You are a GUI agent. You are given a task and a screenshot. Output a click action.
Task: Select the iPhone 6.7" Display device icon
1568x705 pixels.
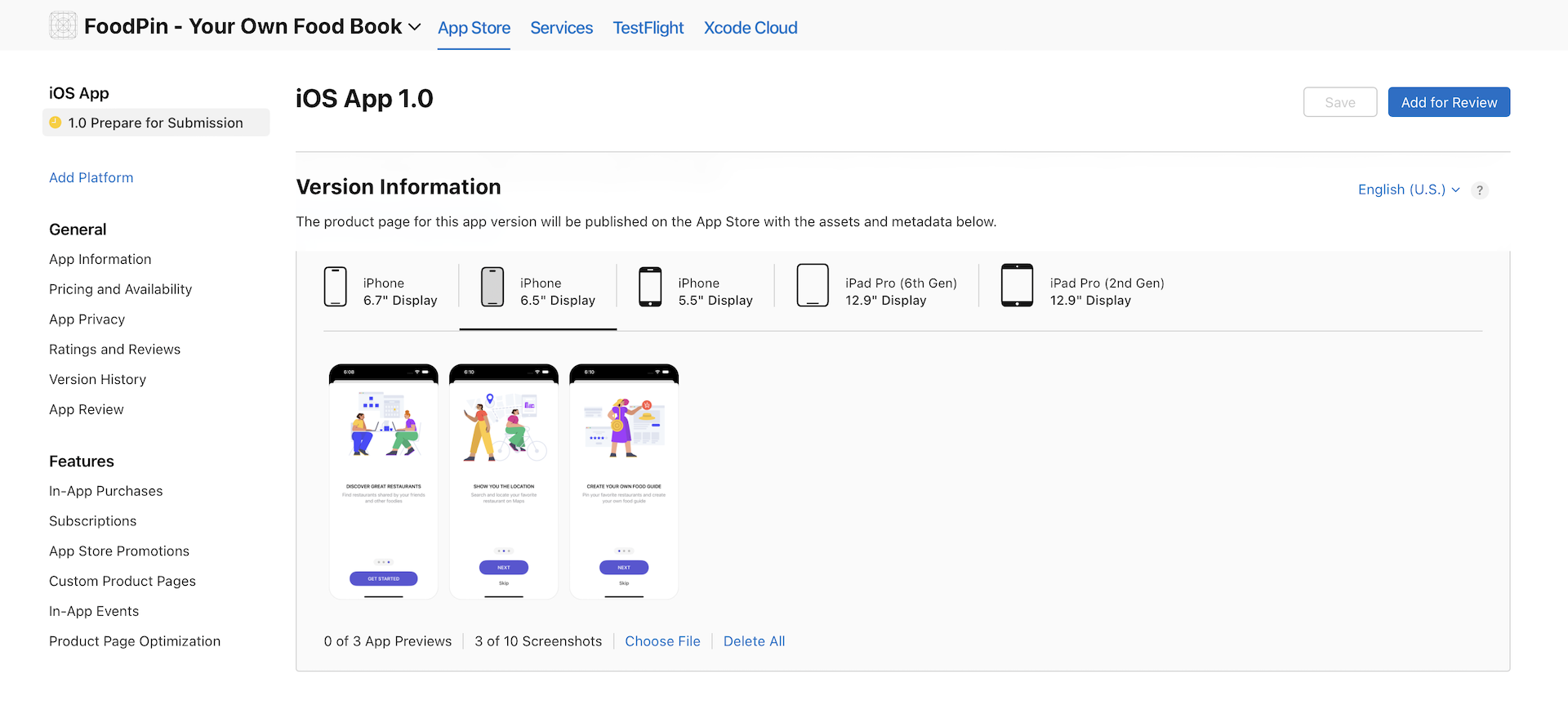click(335, 287)
